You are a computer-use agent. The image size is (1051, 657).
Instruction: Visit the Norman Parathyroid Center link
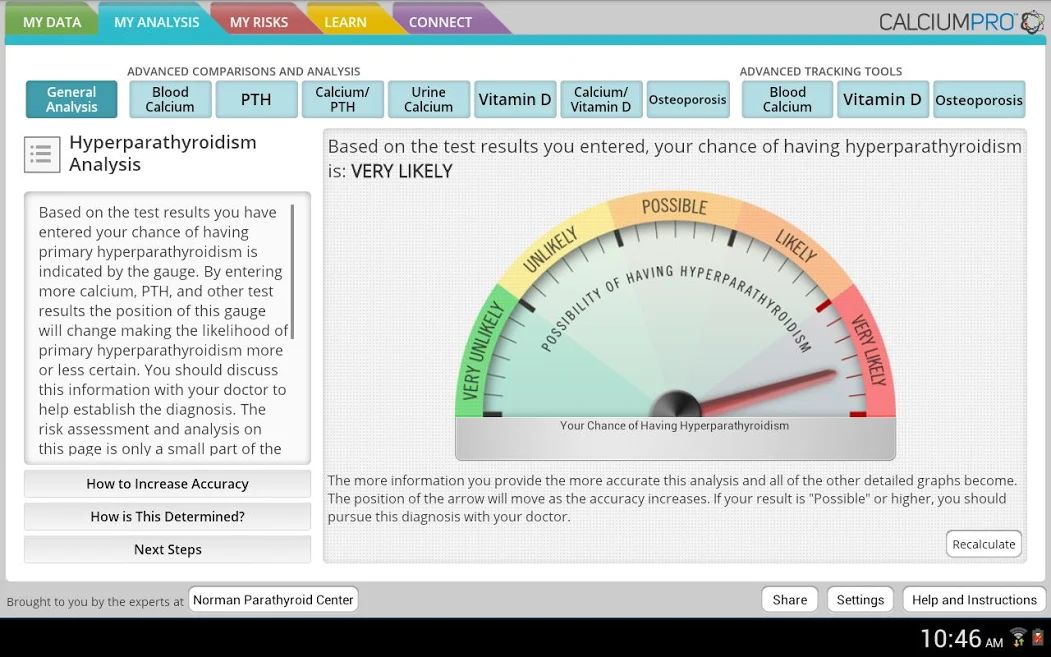(x=273, y=600)
